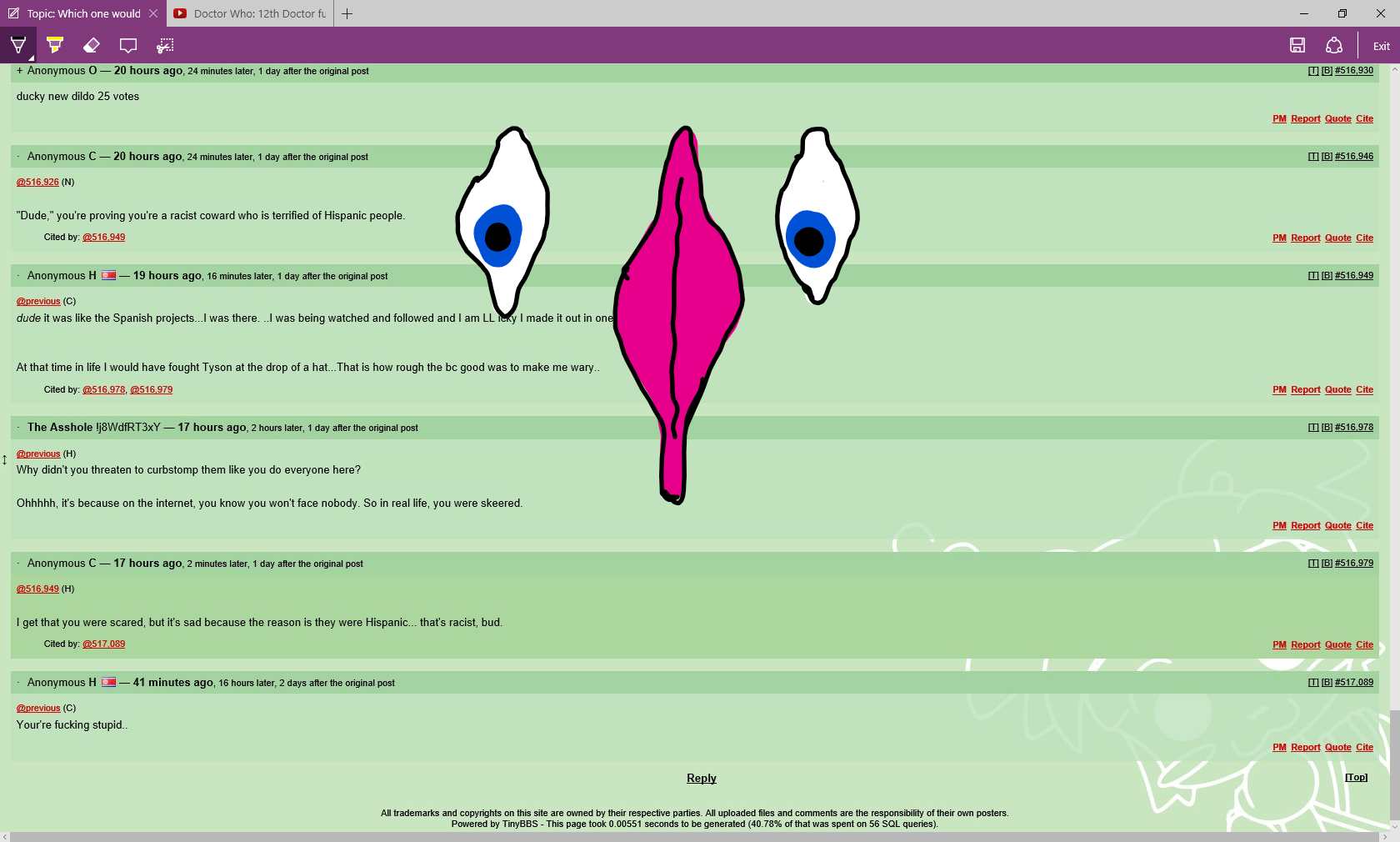Image resolution: width=1400 pixels, height=842 pixels.
Task: Open a new browser tab
Action: tap(347, 13)
